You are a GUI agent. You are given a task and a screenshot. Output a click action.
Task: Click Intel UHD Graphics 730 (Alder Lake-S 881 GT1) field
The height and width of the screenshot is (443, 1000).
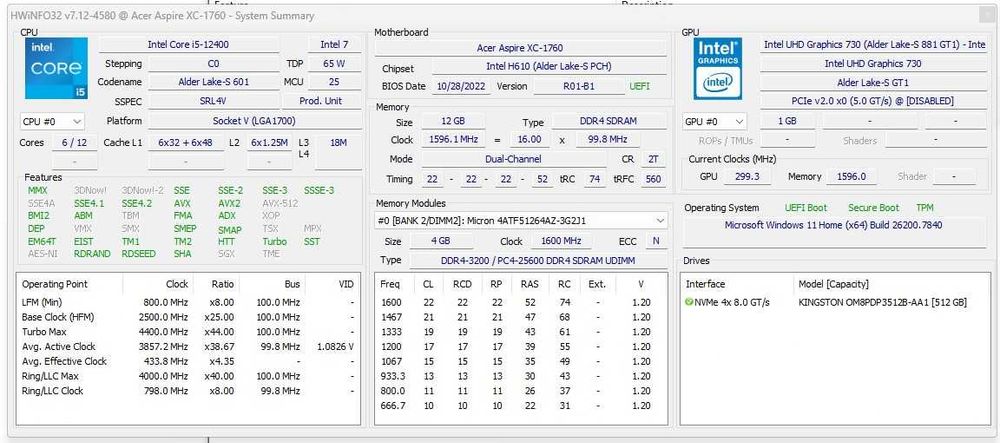[874, 45]
